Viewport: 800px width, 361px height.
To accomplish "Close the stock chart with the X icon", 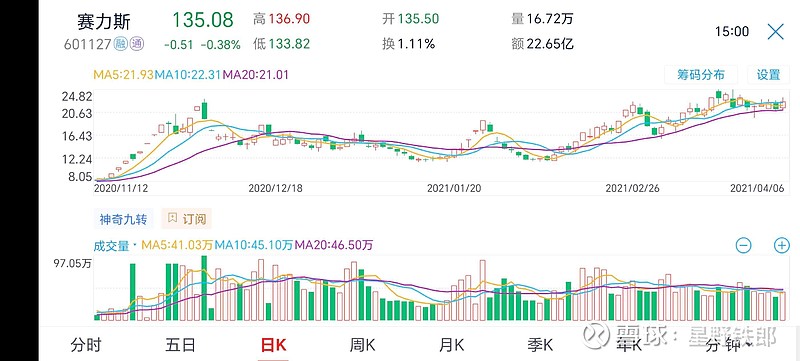I will 776,32.
